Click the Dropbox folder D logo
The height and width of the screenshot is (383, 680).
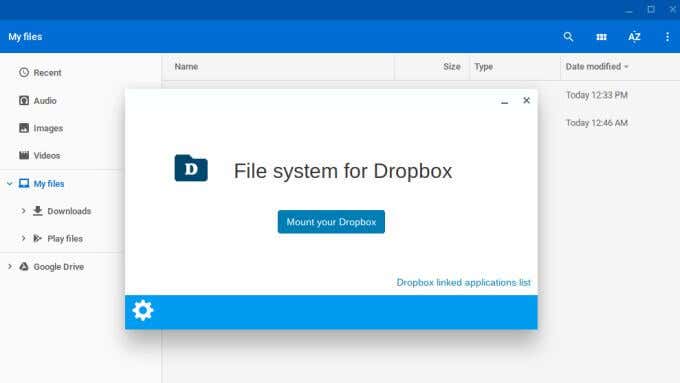tap(191, 168)
